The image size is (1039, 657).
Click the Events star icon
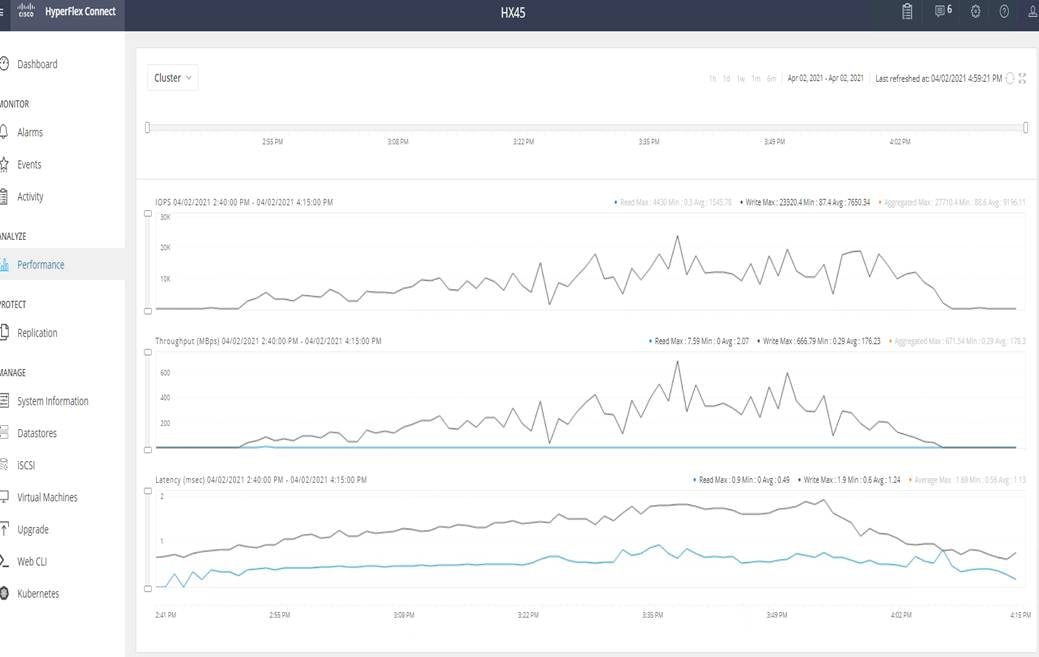(4, 164)
